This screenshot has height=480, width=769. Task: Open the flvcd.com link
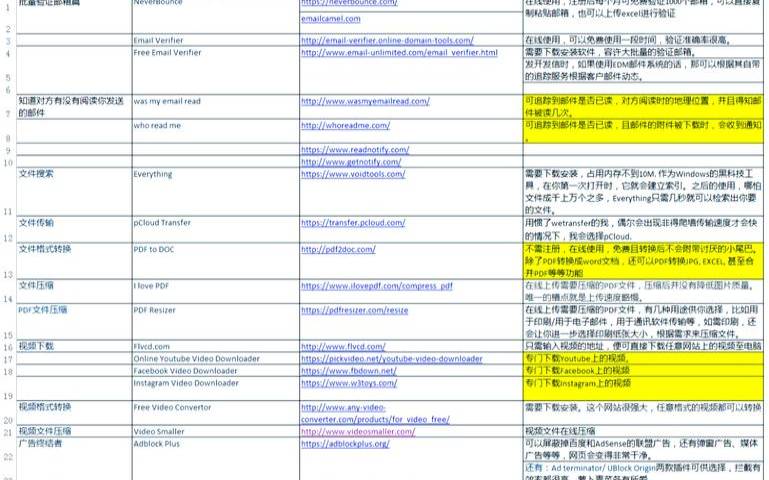click(x=342, y=346)
